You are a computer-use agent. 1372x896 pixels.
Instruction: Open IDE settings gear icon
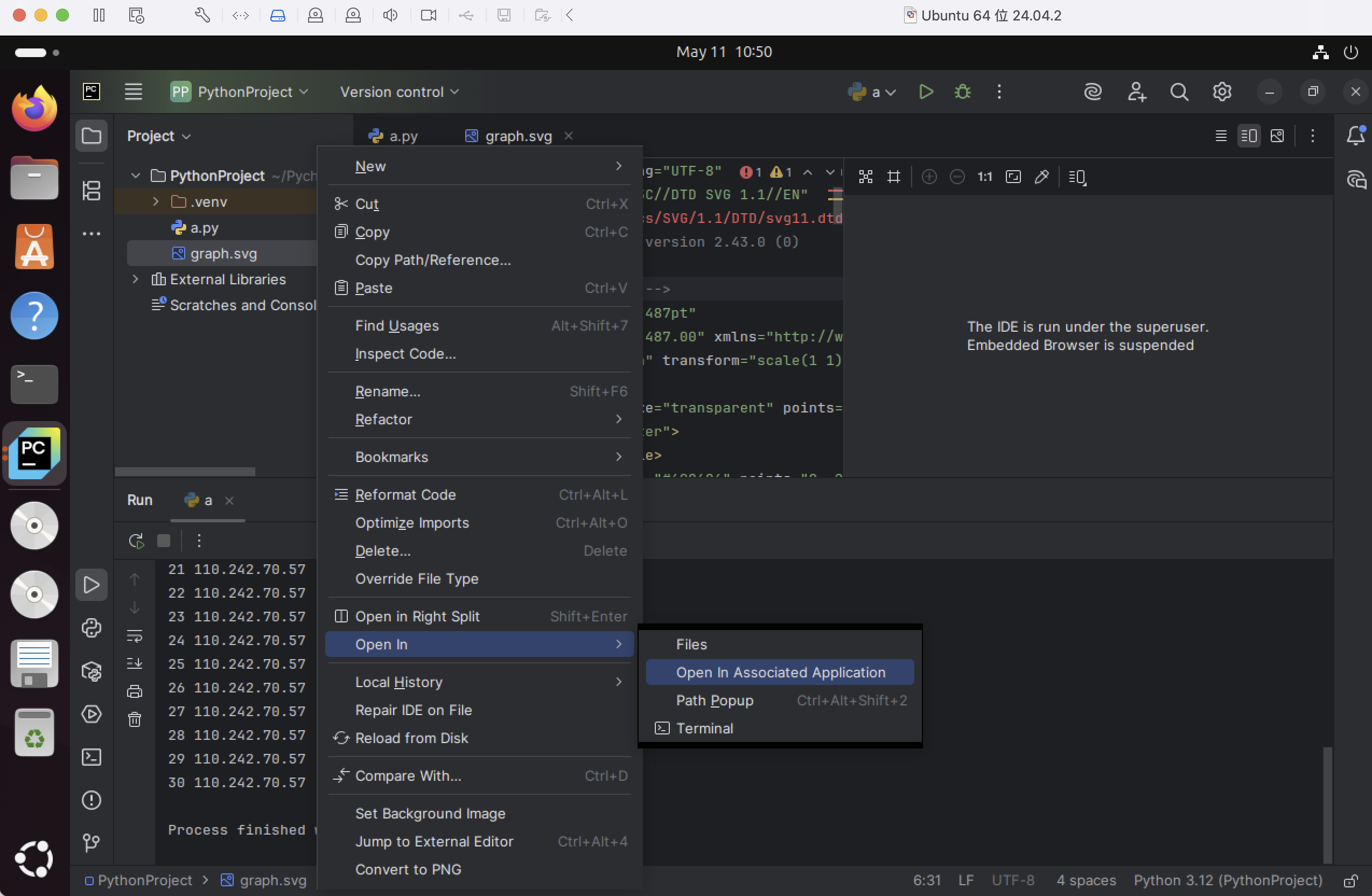(x=1222, y=92)
